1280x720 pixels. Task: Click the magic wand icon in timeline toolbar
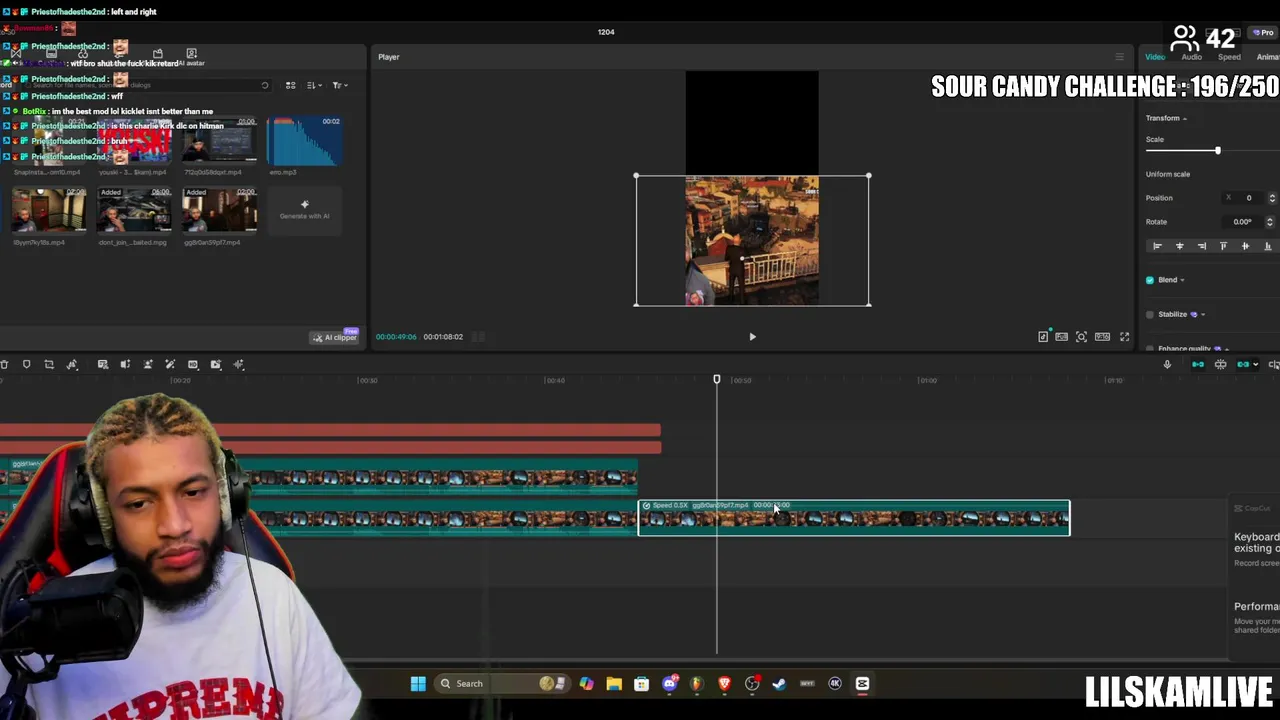point(170,365)
